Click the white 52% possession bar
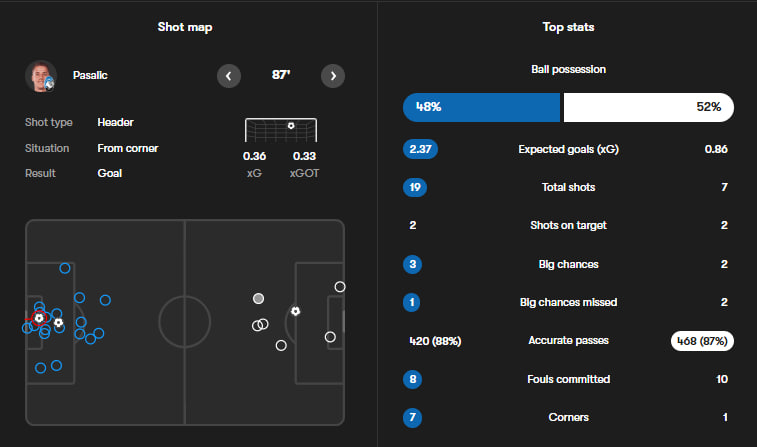This screenshot has width=757, height=447. [648, 107]
